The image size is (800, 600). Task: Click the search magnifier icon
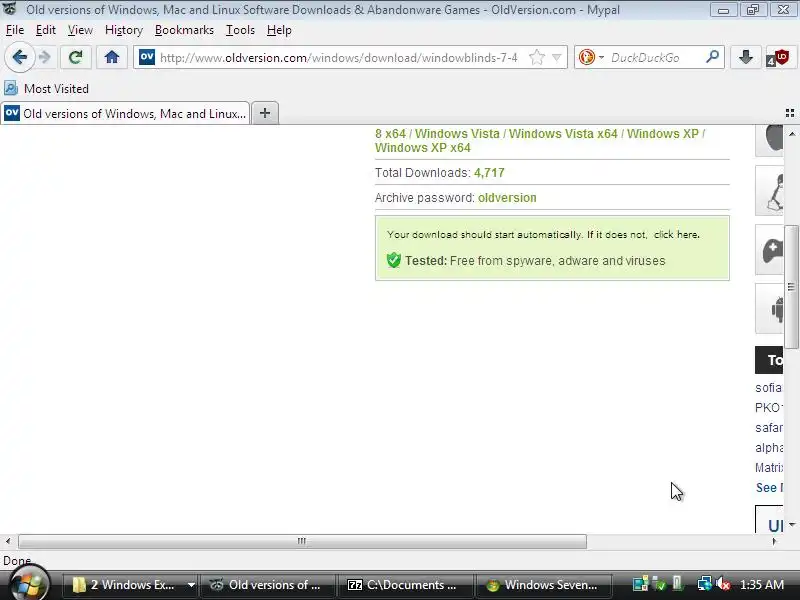point(712,57)
